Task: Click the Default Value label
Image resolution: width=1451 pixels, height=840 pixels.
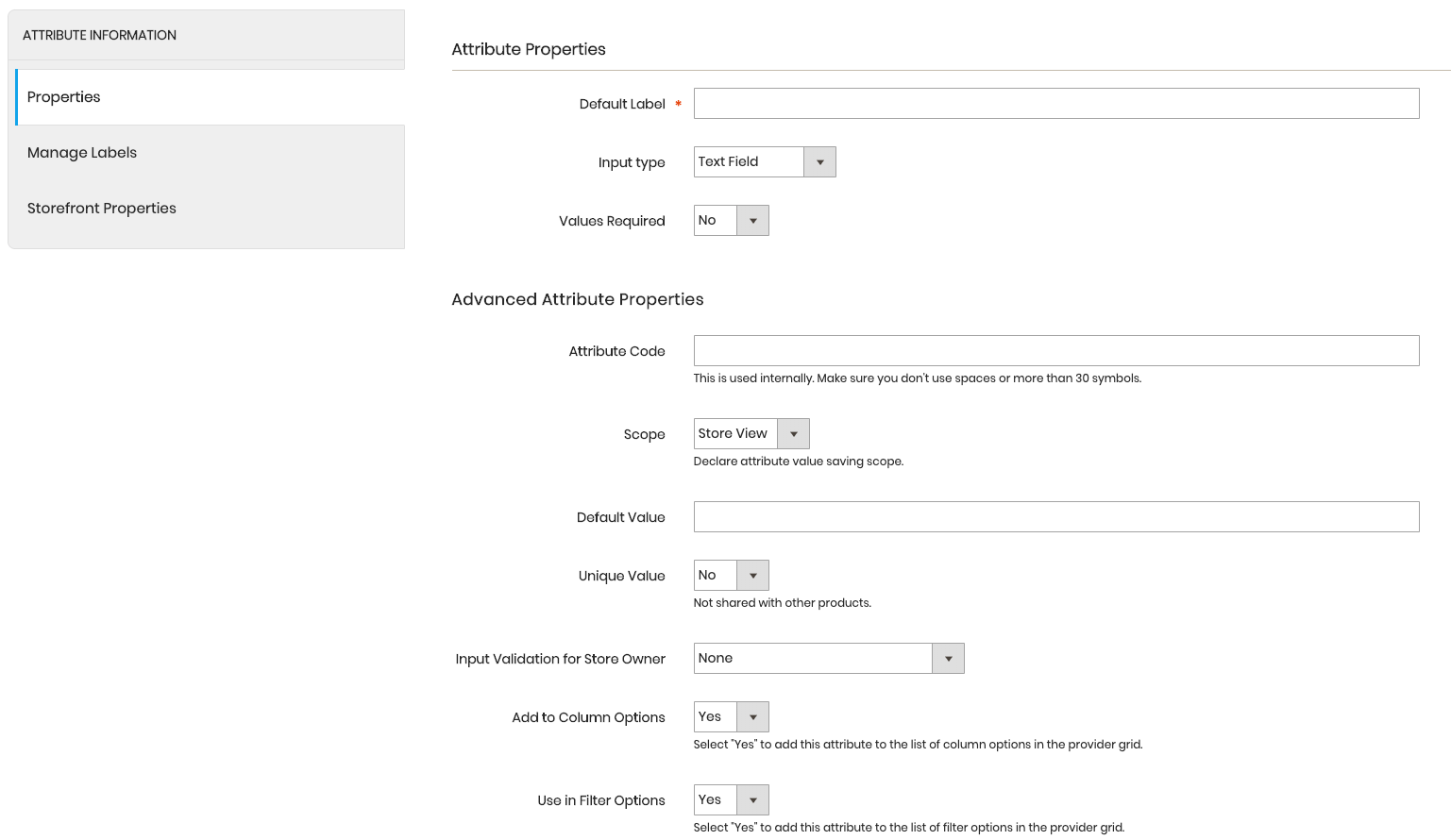Action: click(621, 517)
